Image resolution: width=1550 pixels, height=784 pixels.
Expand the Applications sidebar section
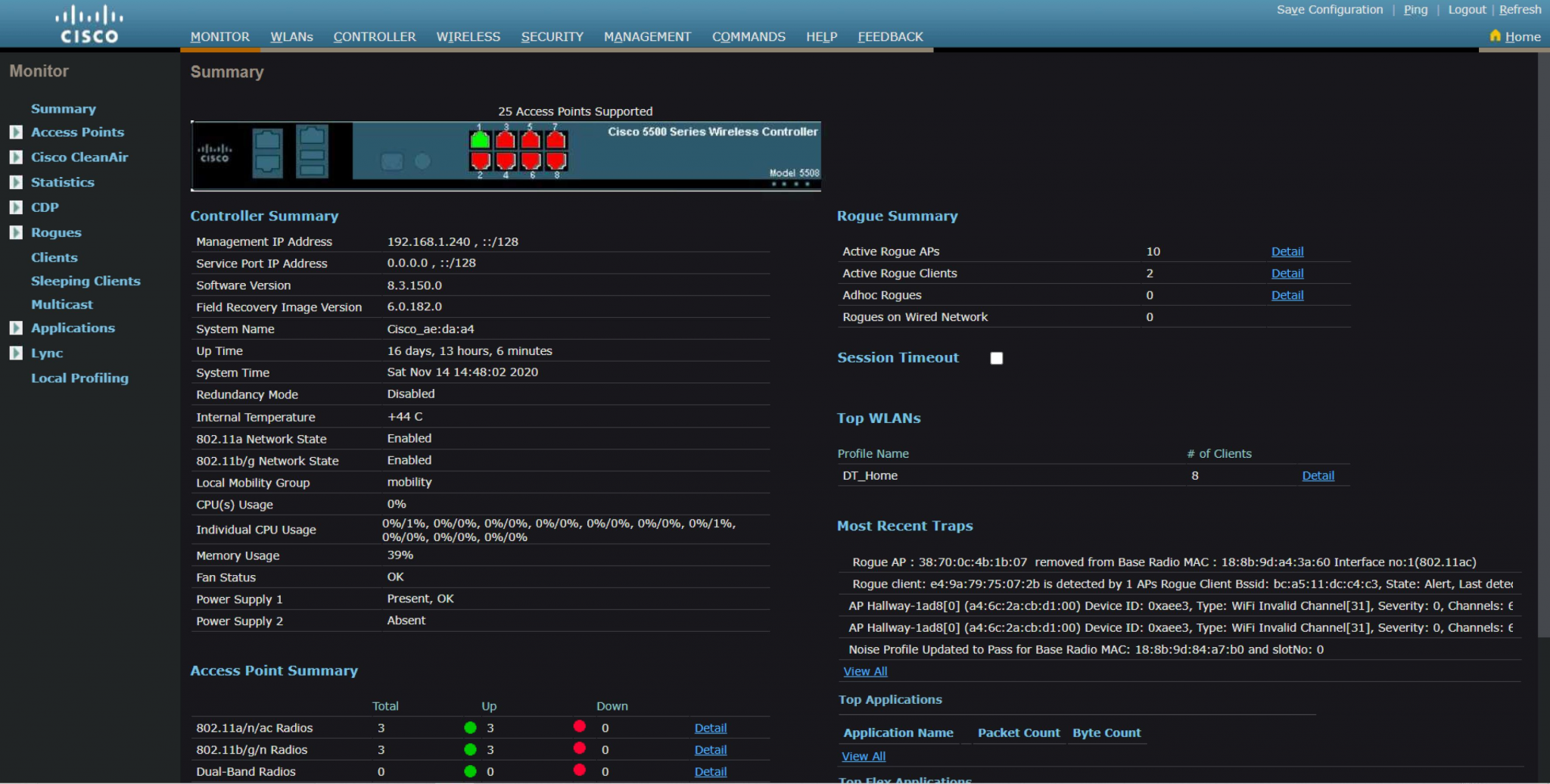tap(16, 328)
